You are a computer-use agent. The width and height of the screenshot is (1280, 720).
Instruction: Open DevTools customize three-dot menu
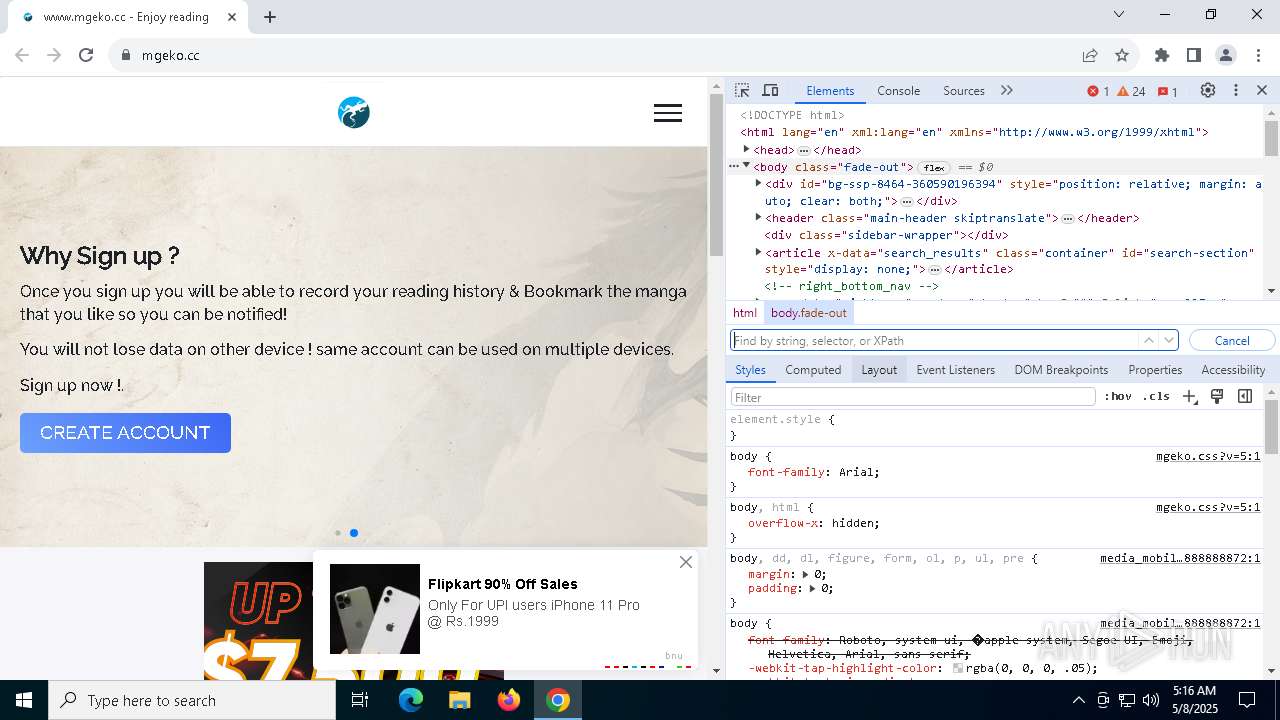point(1236,90)
